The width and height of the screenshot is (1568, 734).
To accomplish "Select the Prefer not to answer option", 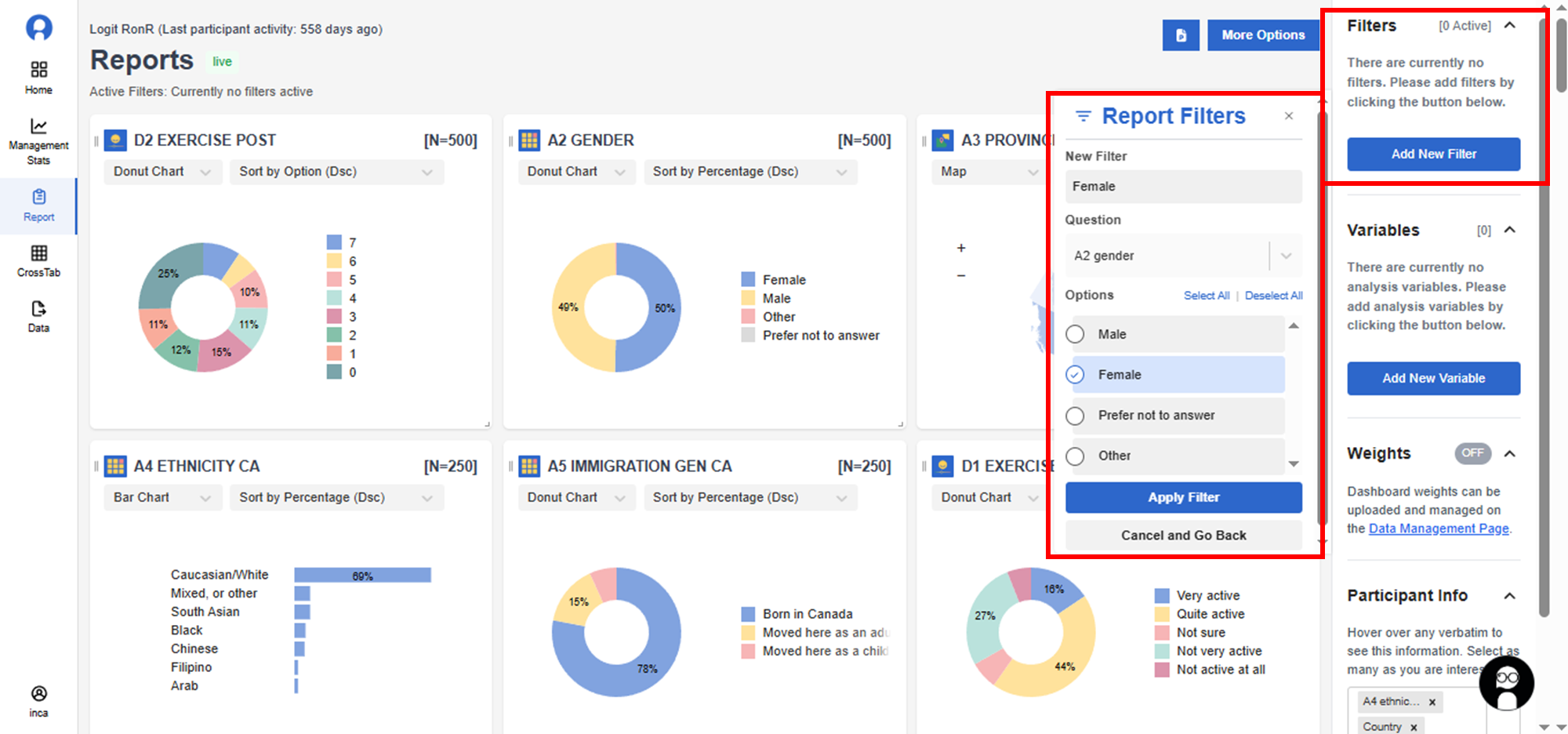I will (x=1076, y=416).
